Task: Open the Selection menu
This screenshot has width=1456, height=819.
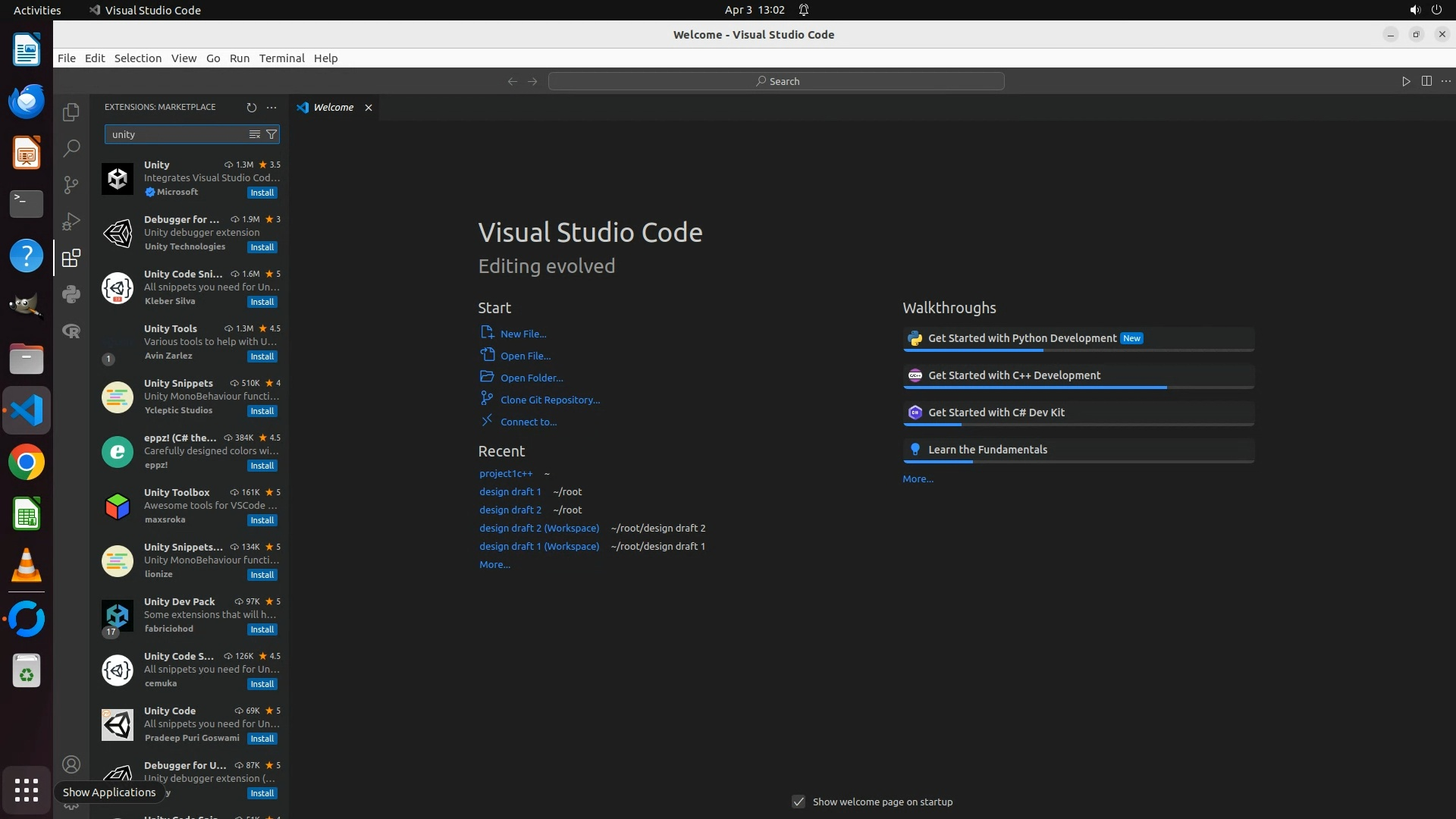Action: tap(137, 58)
